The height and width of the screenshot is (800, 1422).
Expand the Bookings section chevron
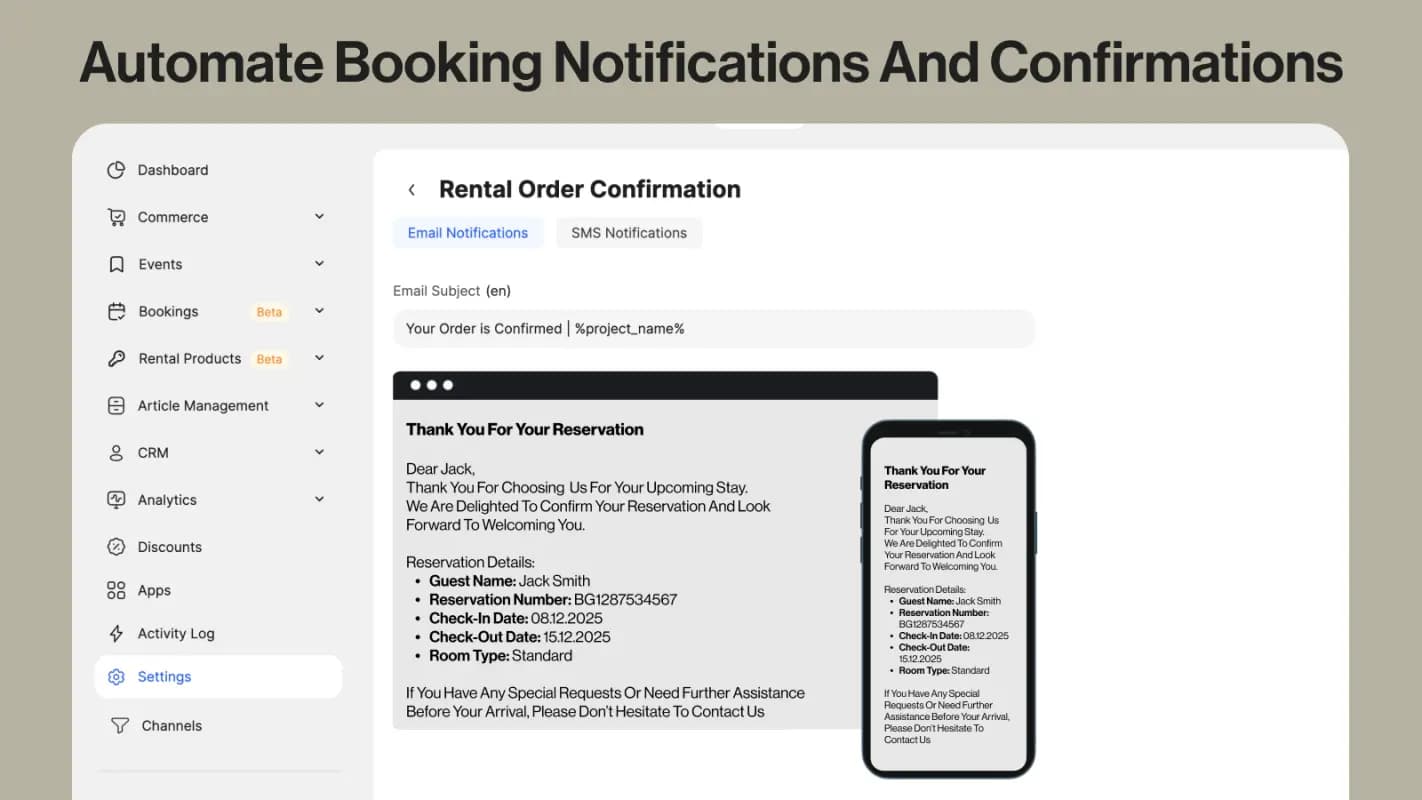click(319, 311)
